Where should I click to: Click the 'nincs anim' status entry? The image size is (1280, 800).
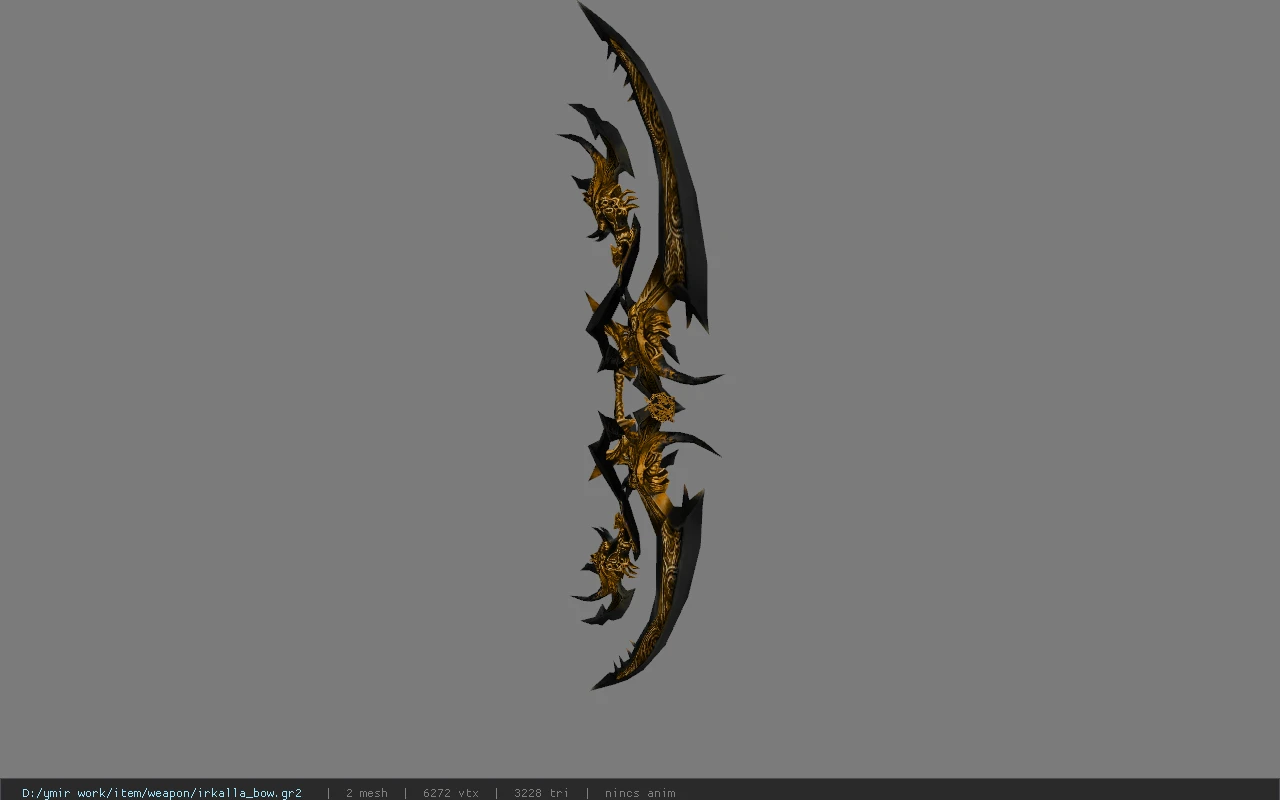tap(640, 793)
